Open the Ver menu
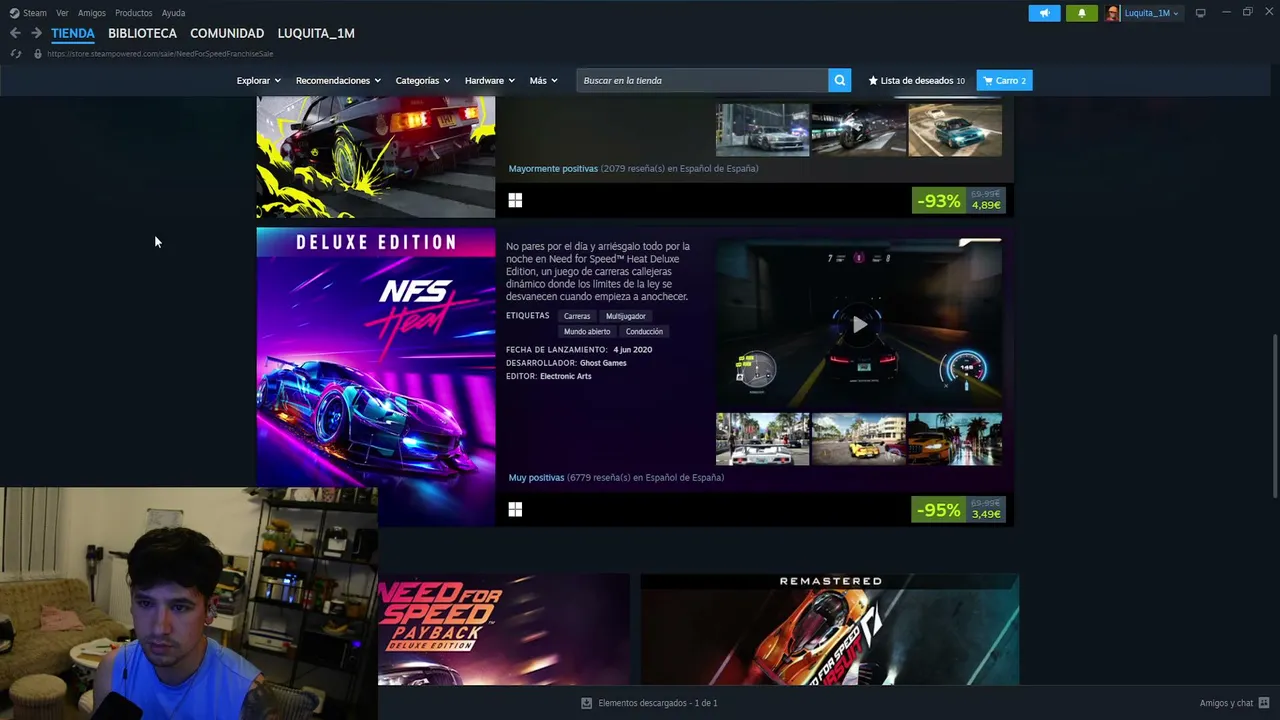The image size is (1280, 720). click(62, 13)
